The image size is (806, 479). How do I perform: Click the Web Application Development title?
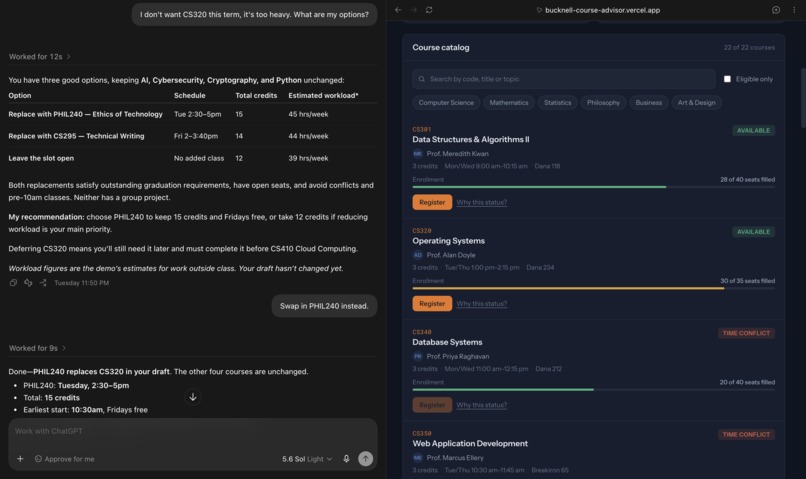[470, 443]
